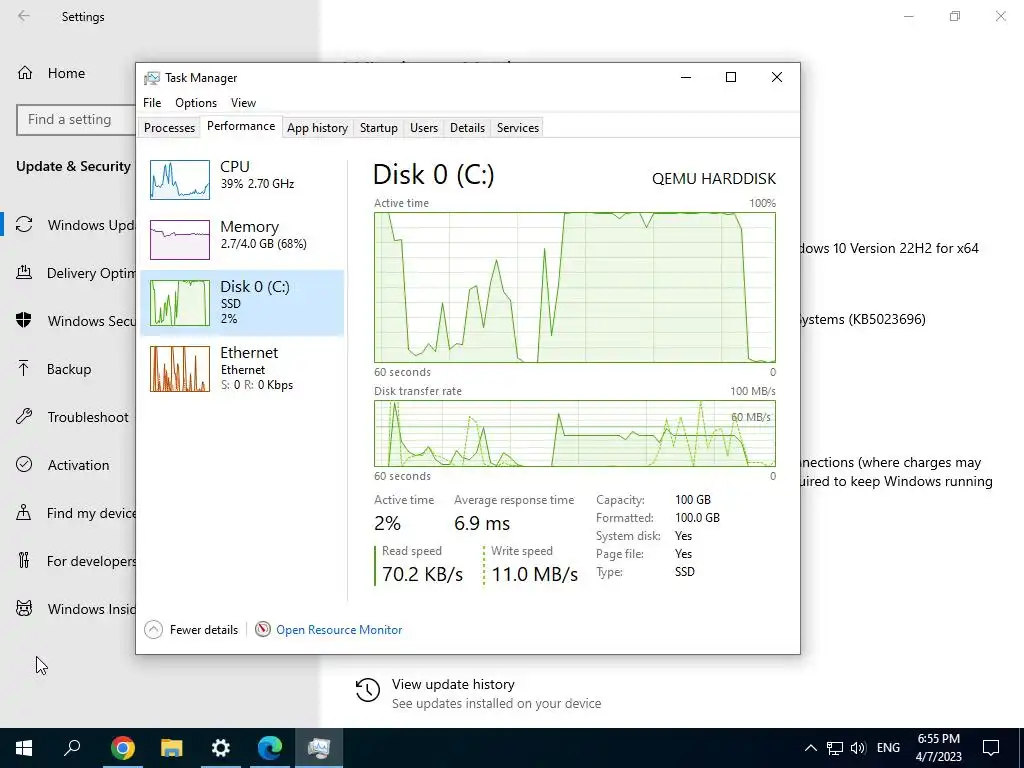Switch to the App history tab
Screen dimensions: 1024x768
coord(317,128)
